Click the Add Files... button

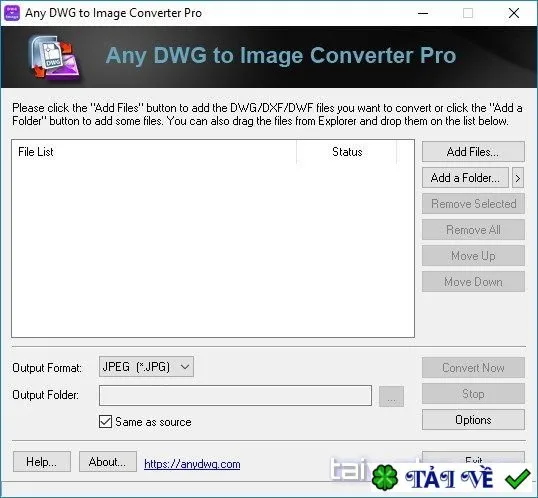coord(473,151)
